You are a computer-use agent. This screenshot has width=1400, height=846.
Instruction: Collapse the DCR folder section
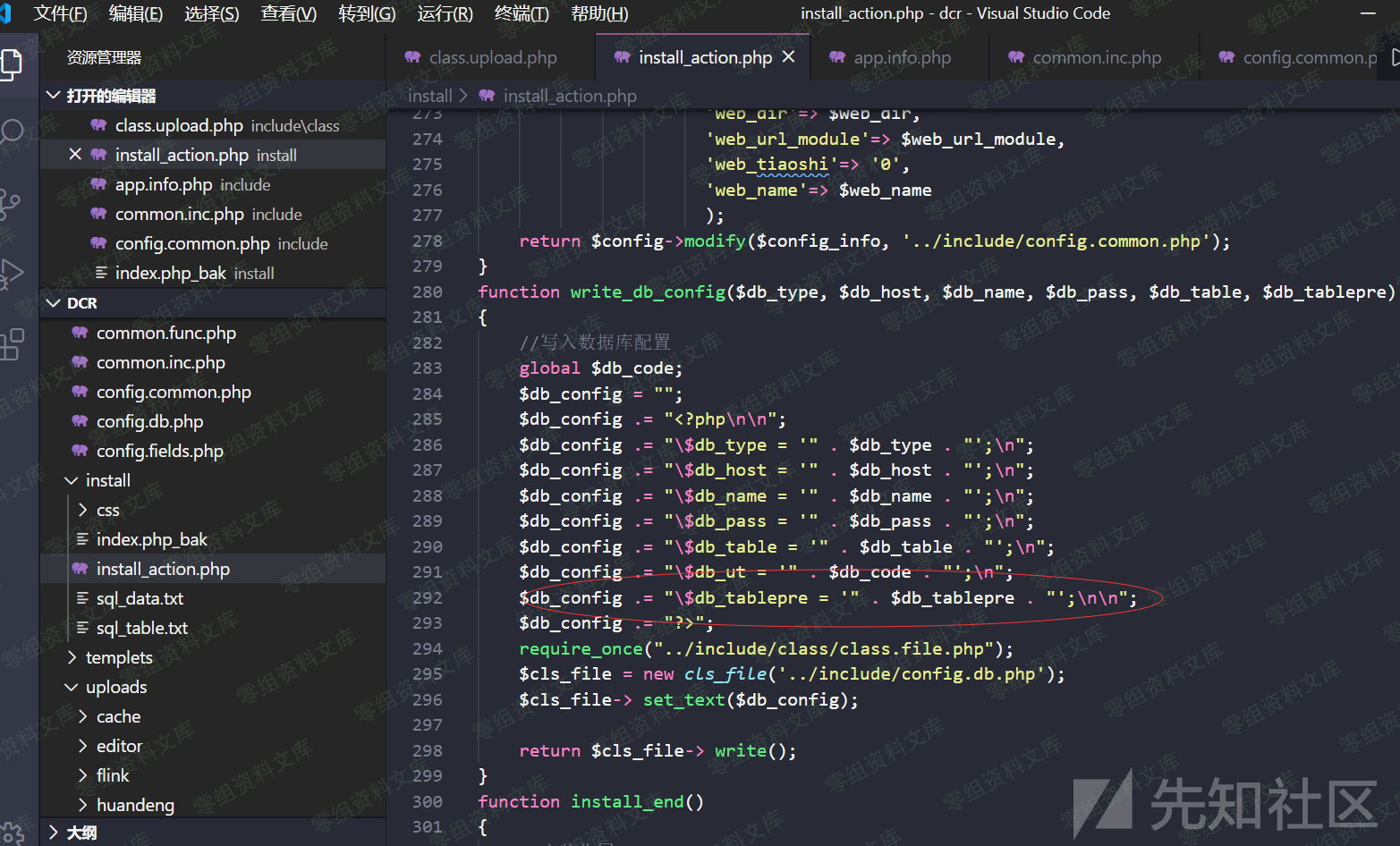click(x=54, y=303)
